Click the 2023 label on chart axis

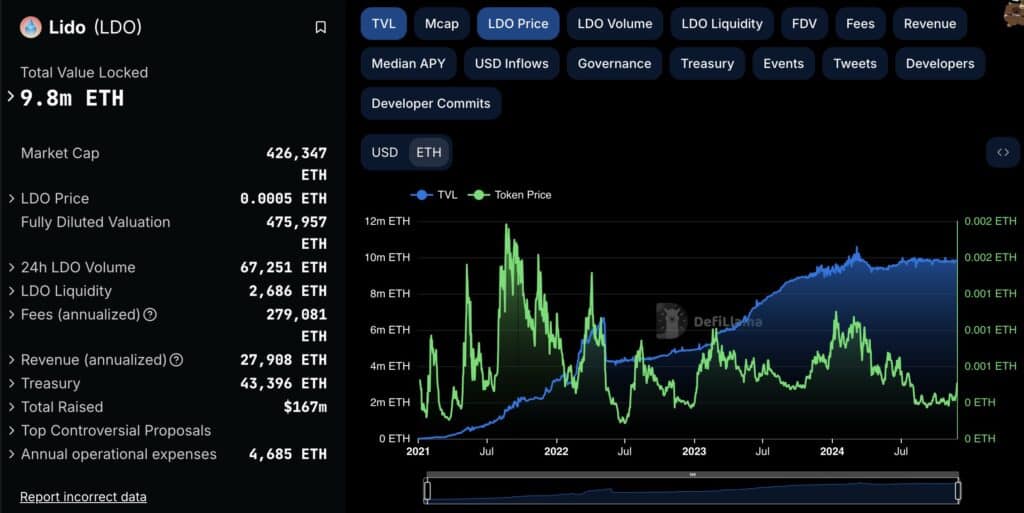tap(694, 451)
